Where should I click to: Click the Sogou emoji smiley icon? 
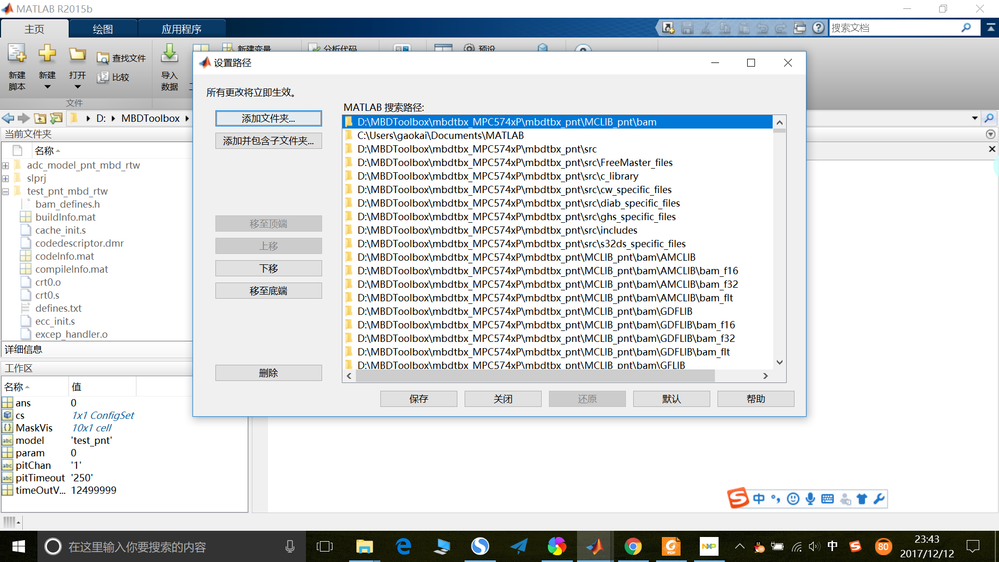pos(793,499)
